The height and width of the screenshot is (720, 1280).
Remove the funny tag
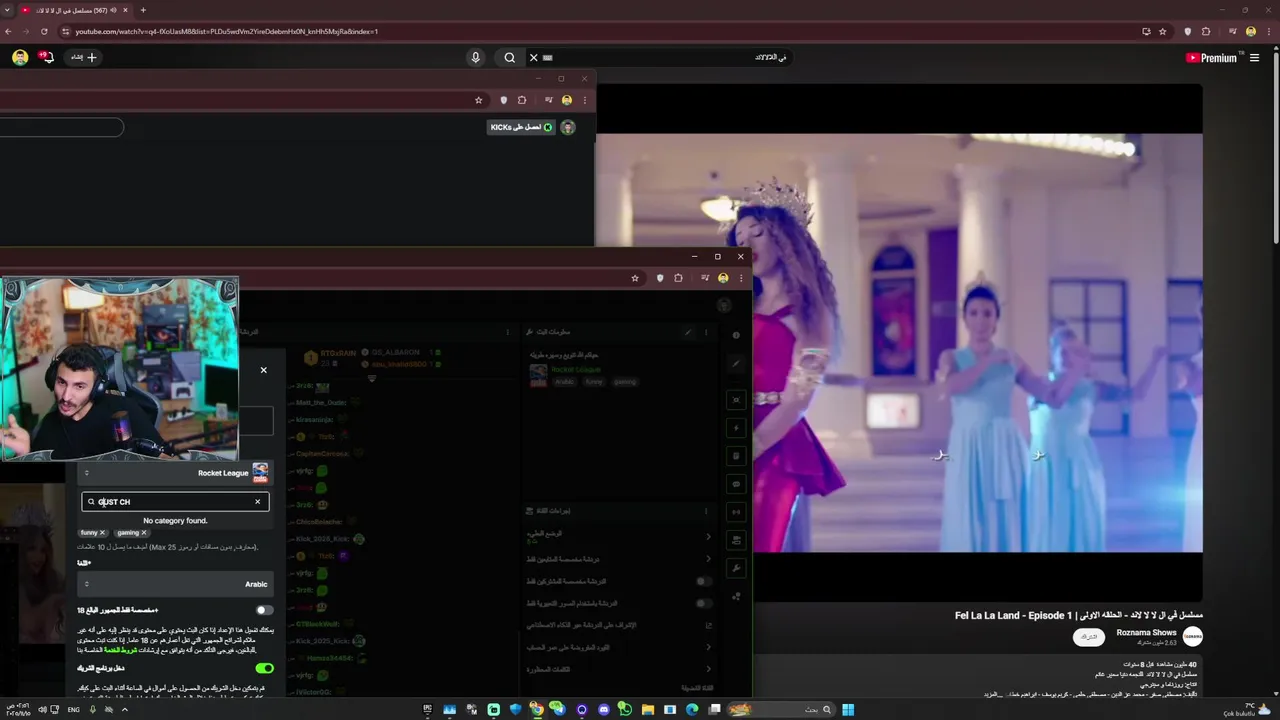102,533
